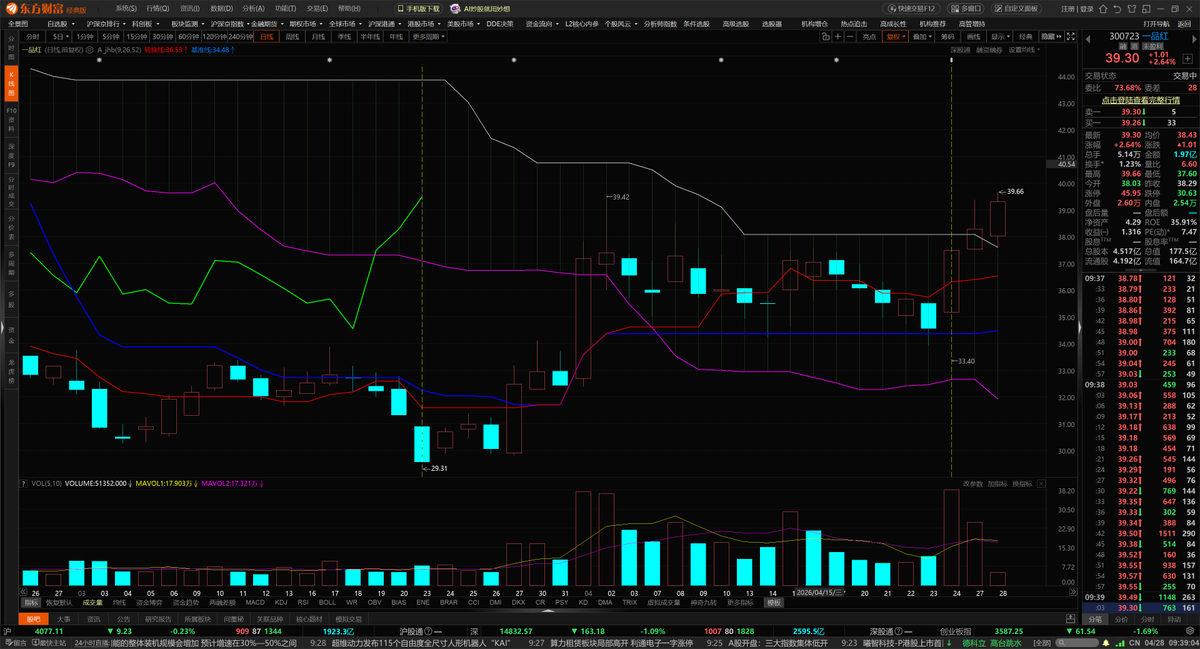Click the 打开导航 navigation button
Screen dimensions: 1200x649
(x=1155, y=23)
